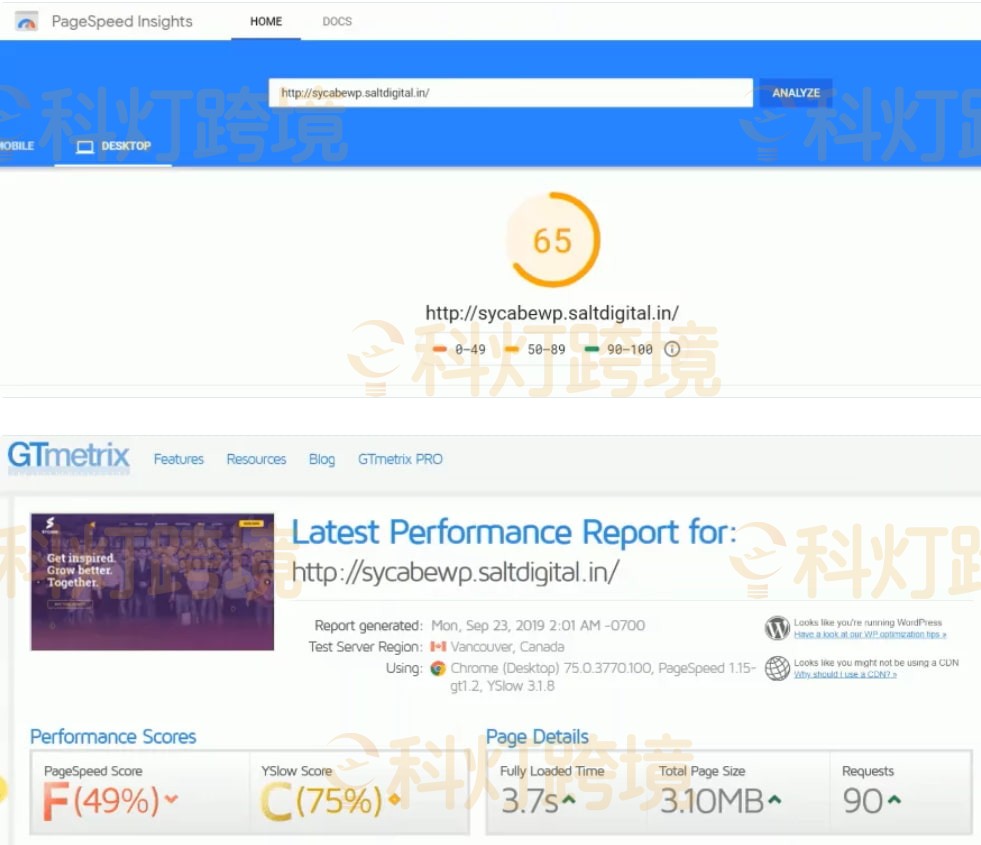The width and height of the screenshot is (981, 845).
Task: Click the 50-89 orange legend marker
Action: (x=512, y=349)
